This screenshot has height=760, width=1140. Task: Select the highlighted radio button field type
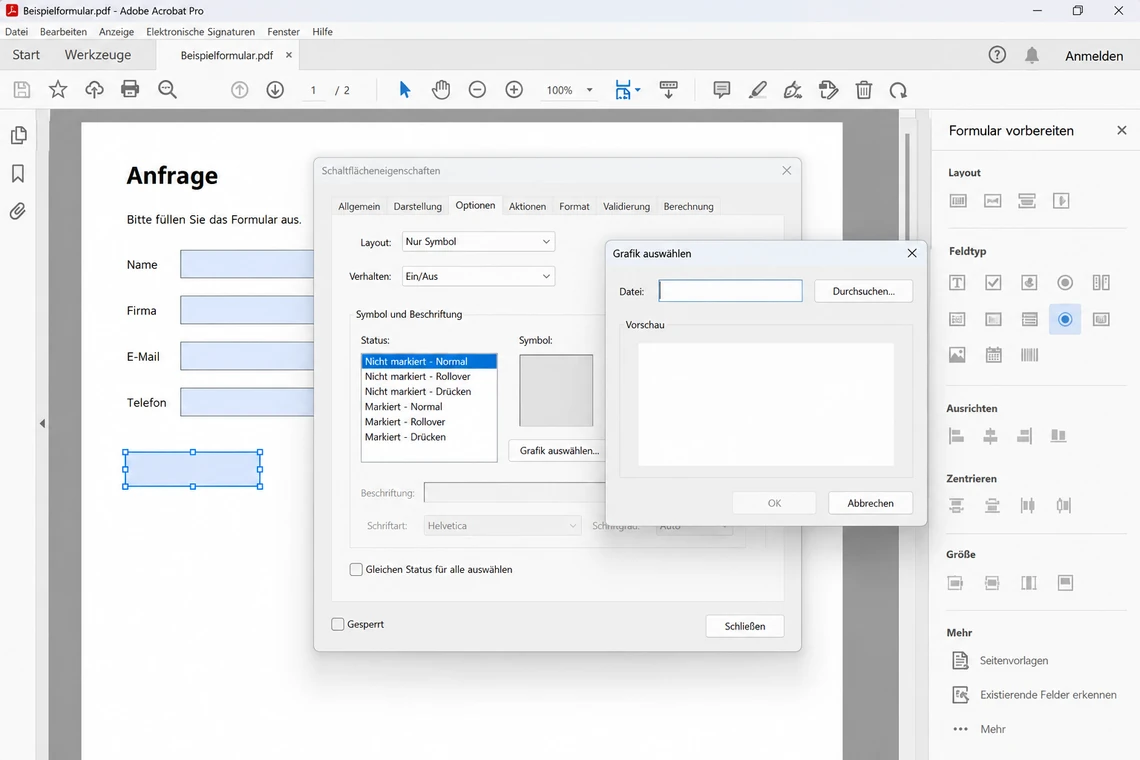pos(1065,319)
